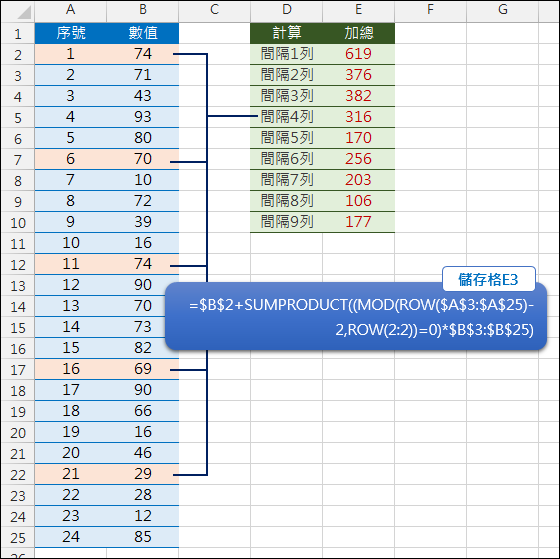The height and width of the screenshot is (559, 560).
Task: Select value 82 in row 16
Action: click(142, 348)
